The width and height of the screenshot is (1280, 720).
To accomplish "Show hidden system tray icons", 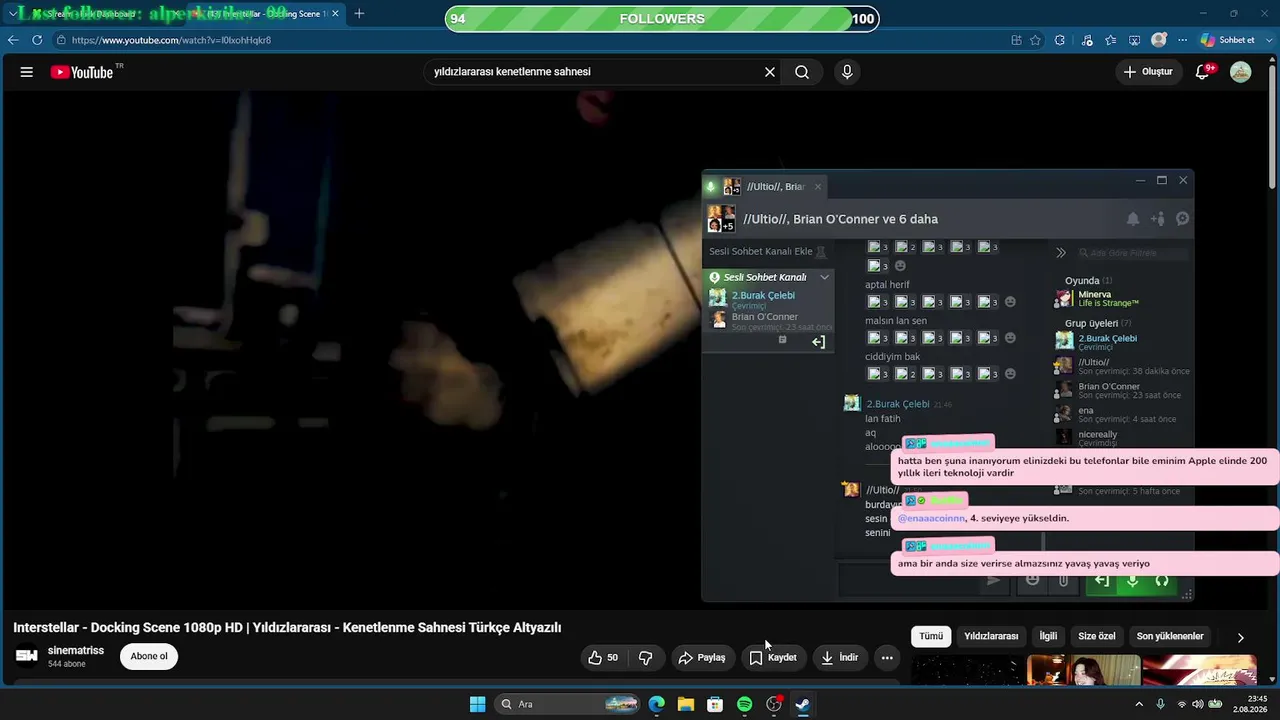I will coord(1138,704).
